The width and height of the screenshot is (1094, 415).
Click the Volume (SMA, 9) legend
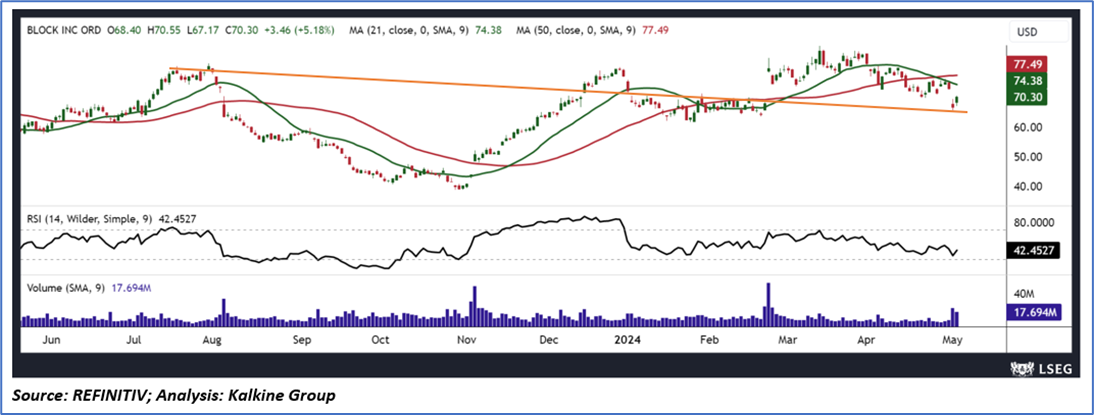89,287
